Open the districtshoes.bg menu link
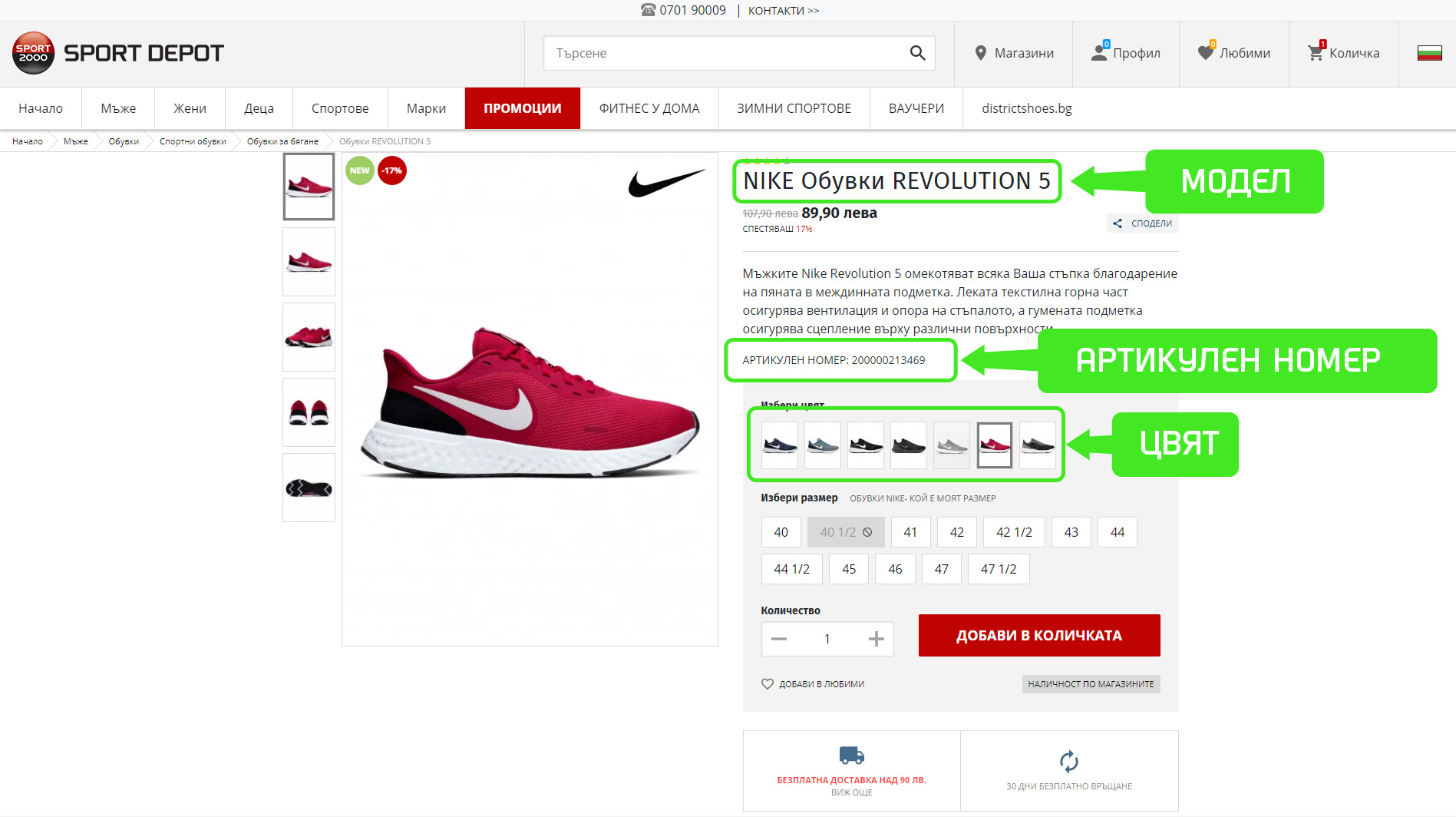The image size is (1456, 817). click(1027, 108)
